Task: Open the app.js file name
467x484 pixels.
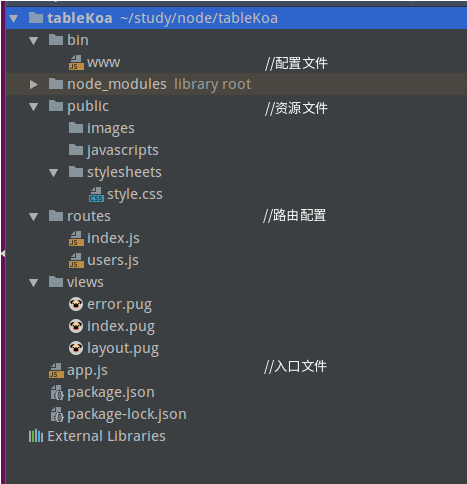Action: coord(87,371)
